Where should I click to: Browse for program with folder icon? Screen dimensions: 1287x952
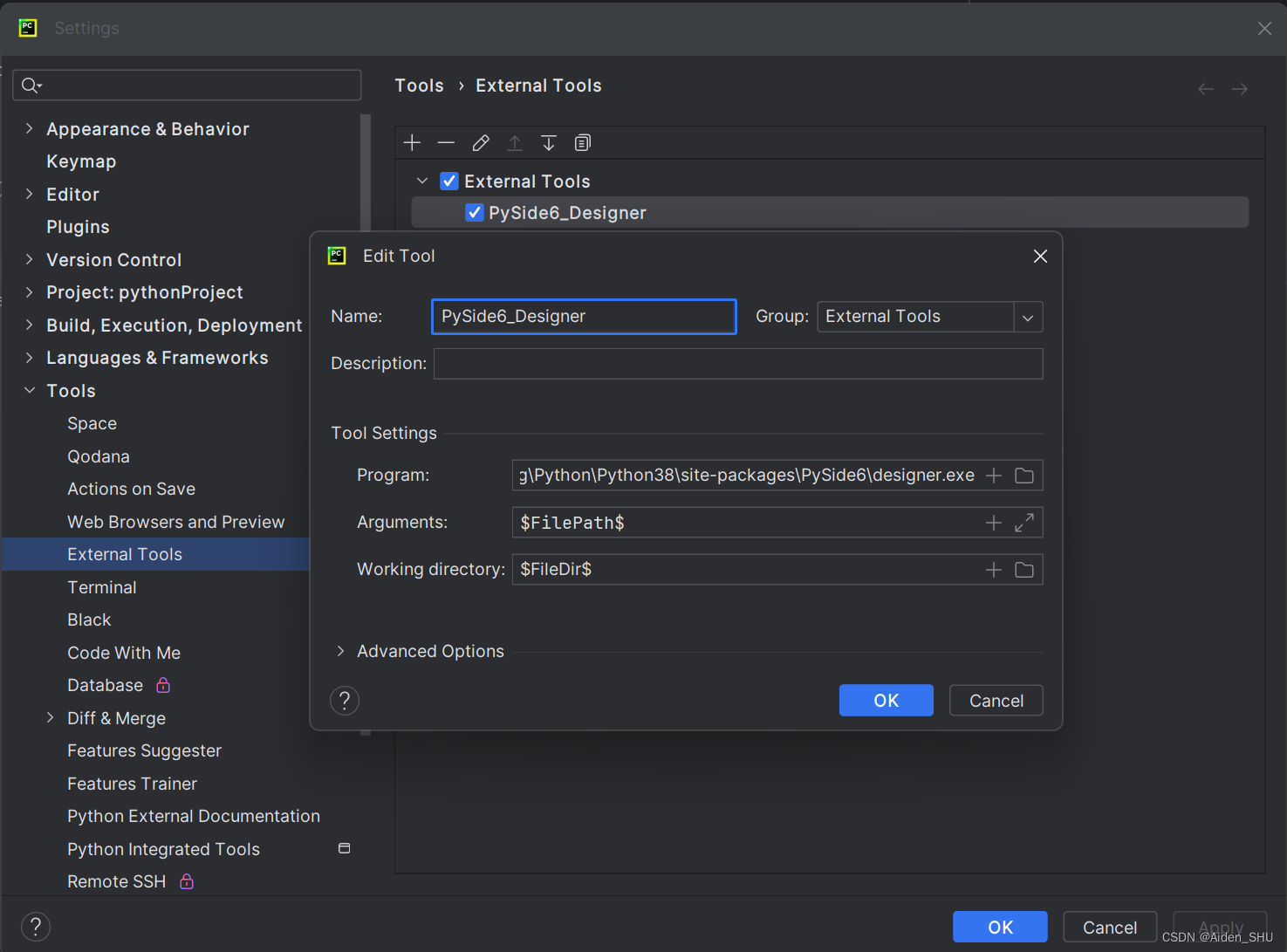click(1024, 476)
